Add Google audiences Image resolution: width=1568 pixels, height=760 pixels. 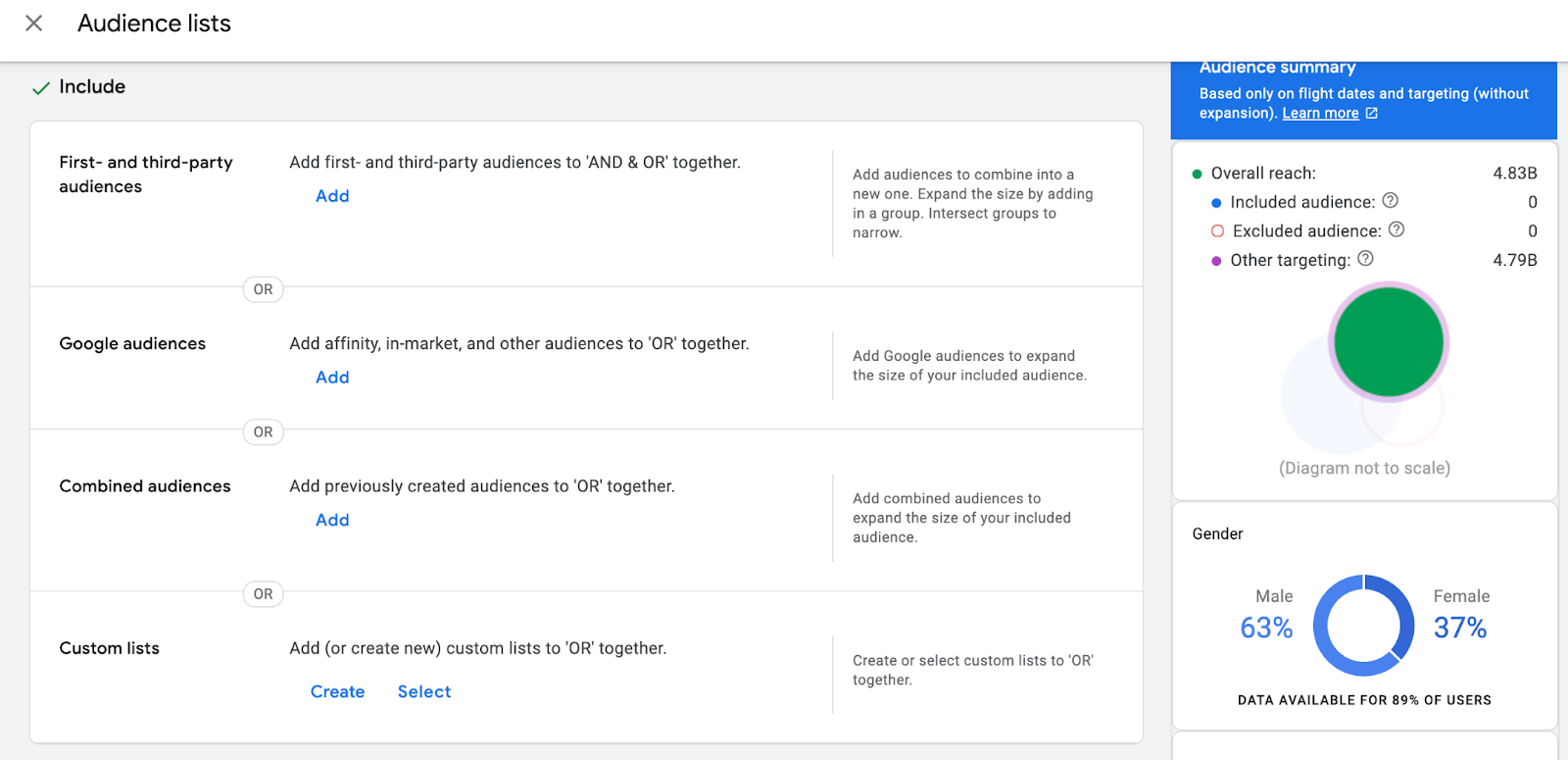coord(332,378)
